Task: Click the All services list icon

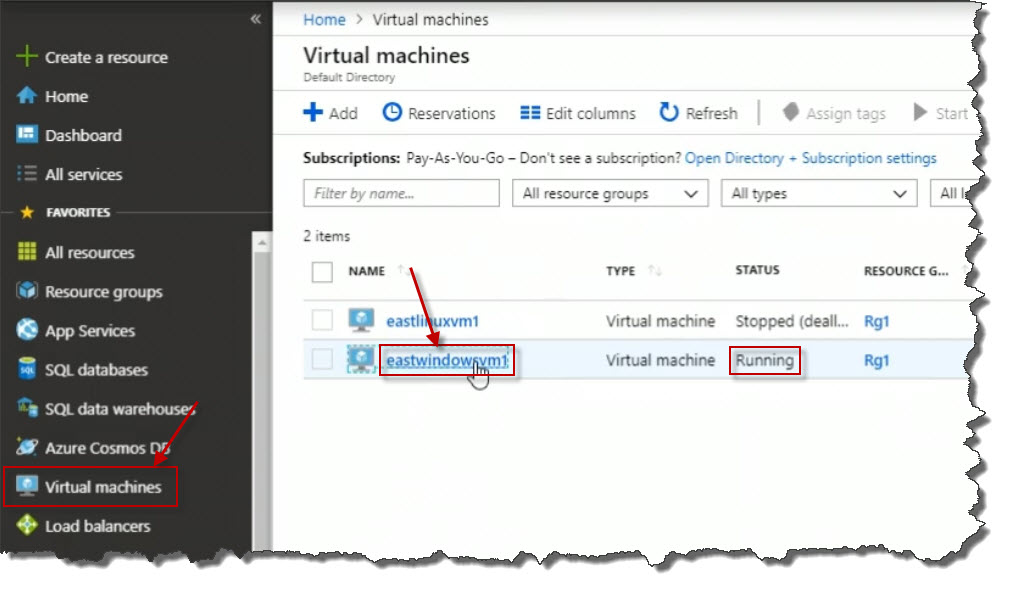Action: pyautogui.click(x=26, y=174)
